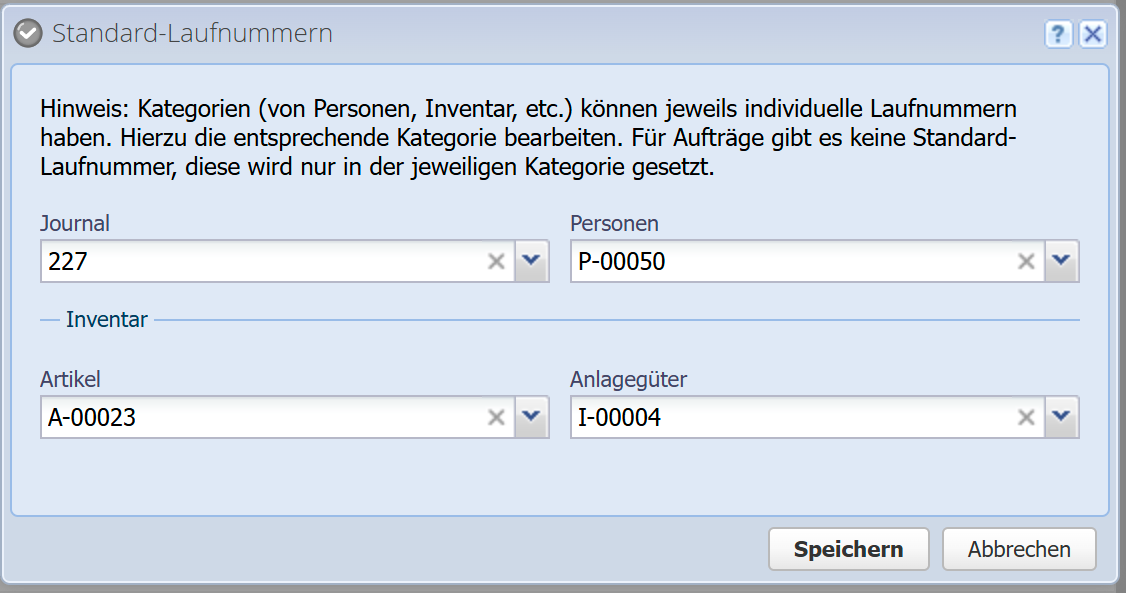Click the checkmark icon in title bar
The height and width of the screenshot is (593, 1126).
point(28,34)
